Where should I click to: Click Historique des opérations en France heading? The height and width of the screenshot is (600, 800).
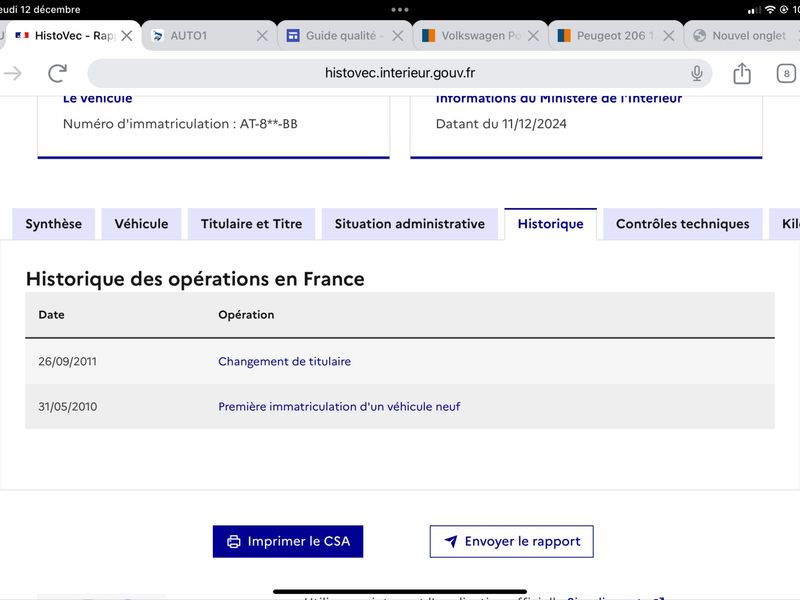[x=195, y=279]
